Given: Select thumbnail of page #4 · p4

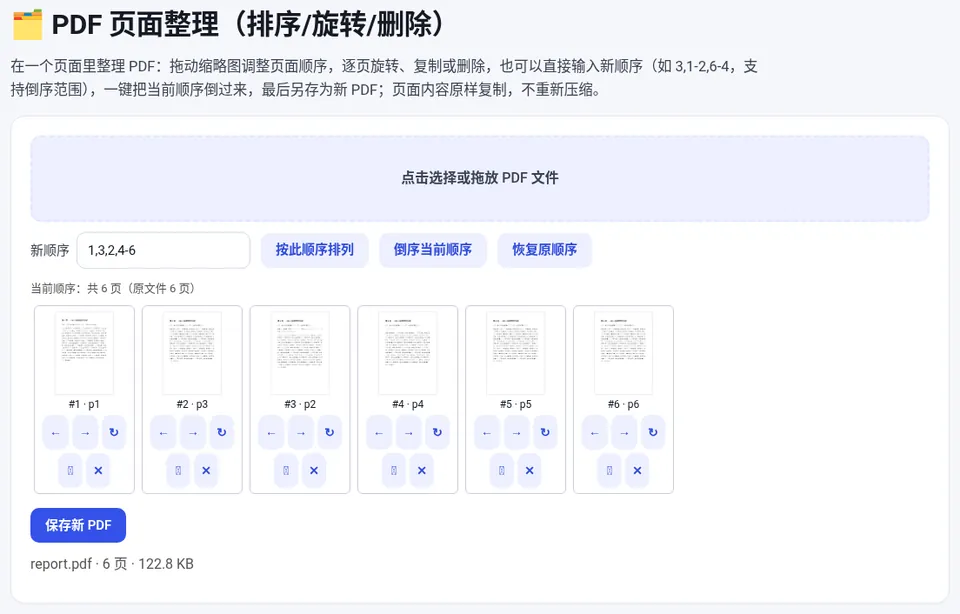Looking at the screenshot, I should 408,353.
